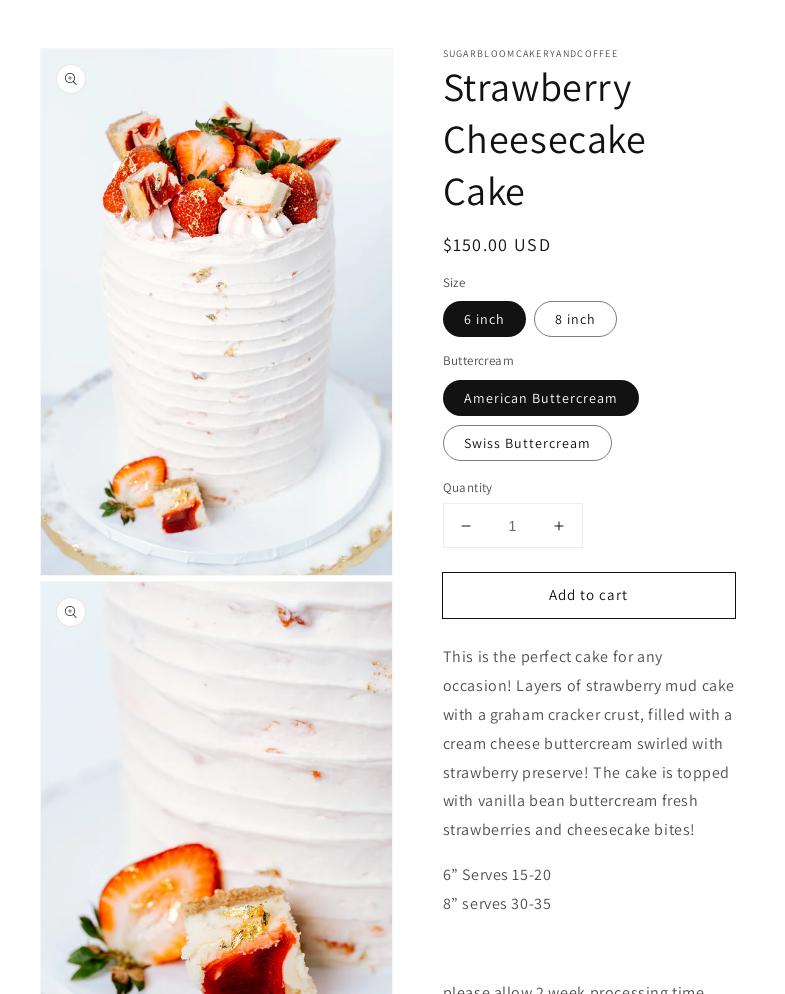Click the Buttercream option label
The width and height of the screenshot is (785, 994).
478,361
